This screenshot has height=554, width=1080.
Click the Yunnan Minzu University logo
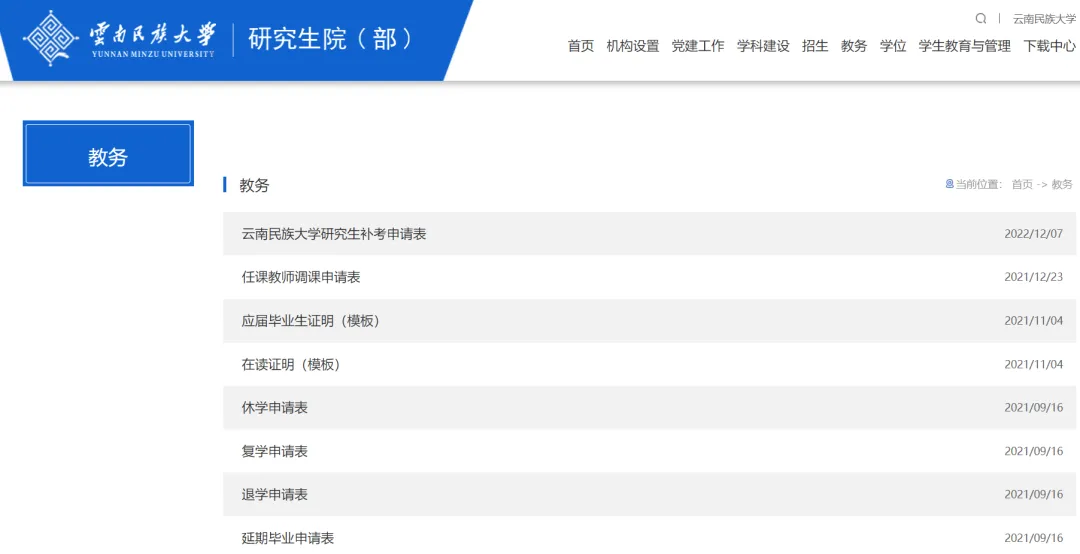click(x=119, y=38)
